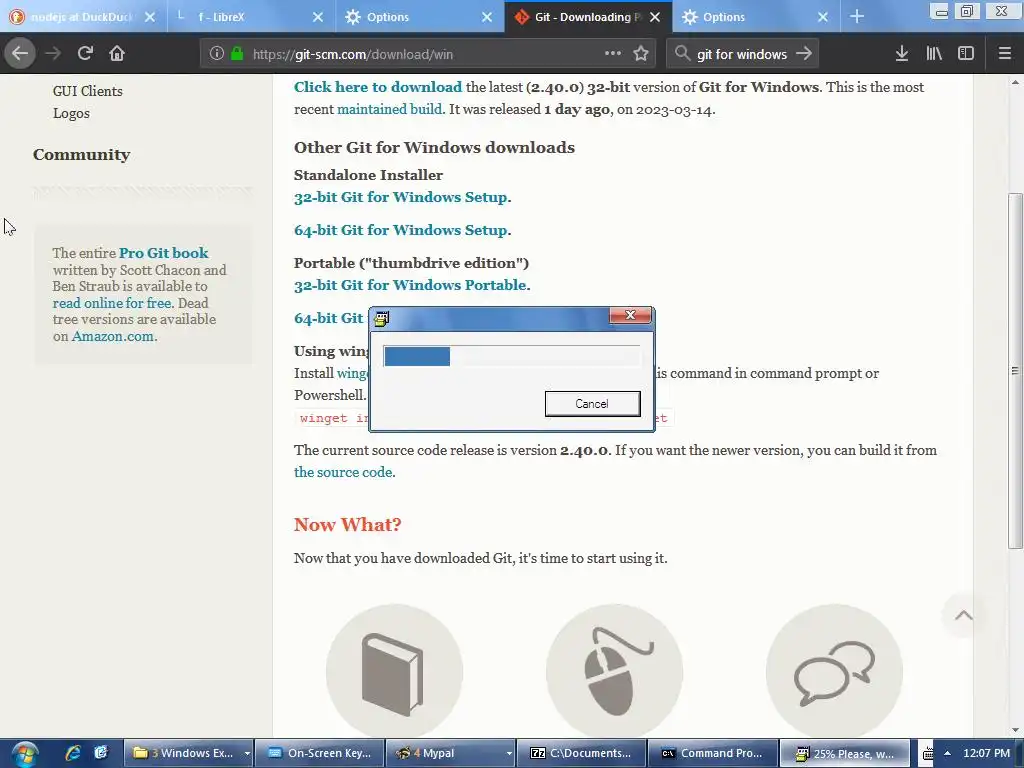The height and width of the screenshot is (768, 1024).
Task: Open a new browser tab
Action: 857,17
